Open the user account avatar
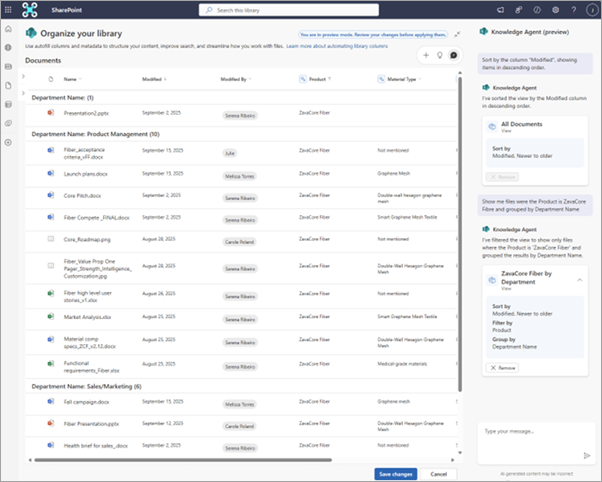 pyautogui.click(x=592, y=10)
